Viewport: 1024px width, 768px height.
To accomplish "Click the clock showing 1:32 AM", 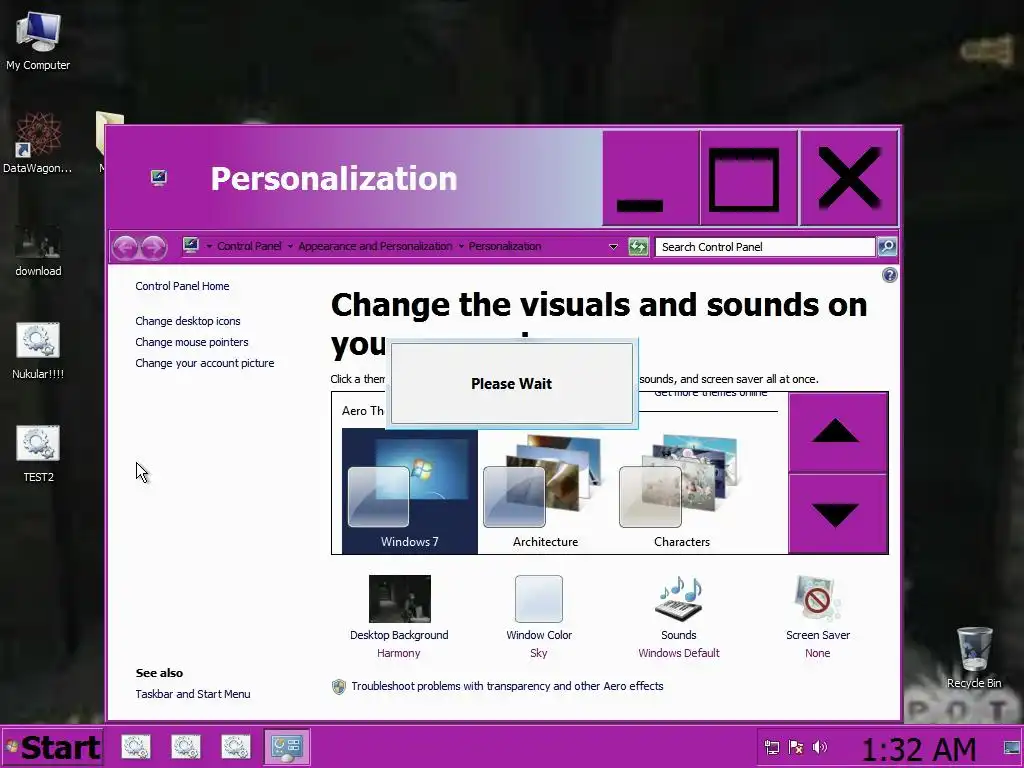I will [x=920, y=749].
